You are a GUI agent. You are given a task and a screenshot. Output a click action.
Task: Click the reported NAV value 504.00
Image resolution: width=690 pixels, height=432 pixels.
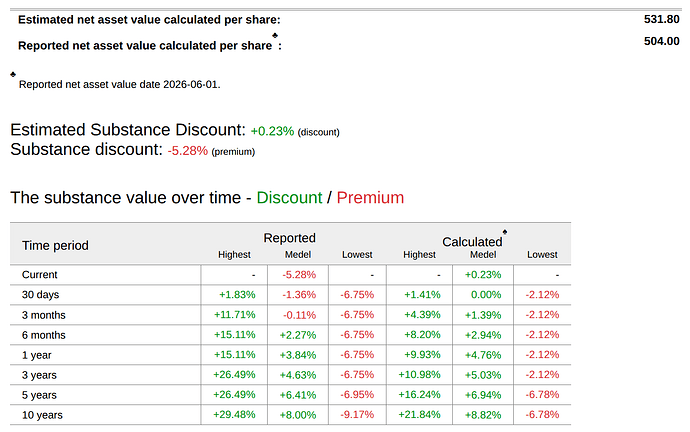(x=661, y=41)
